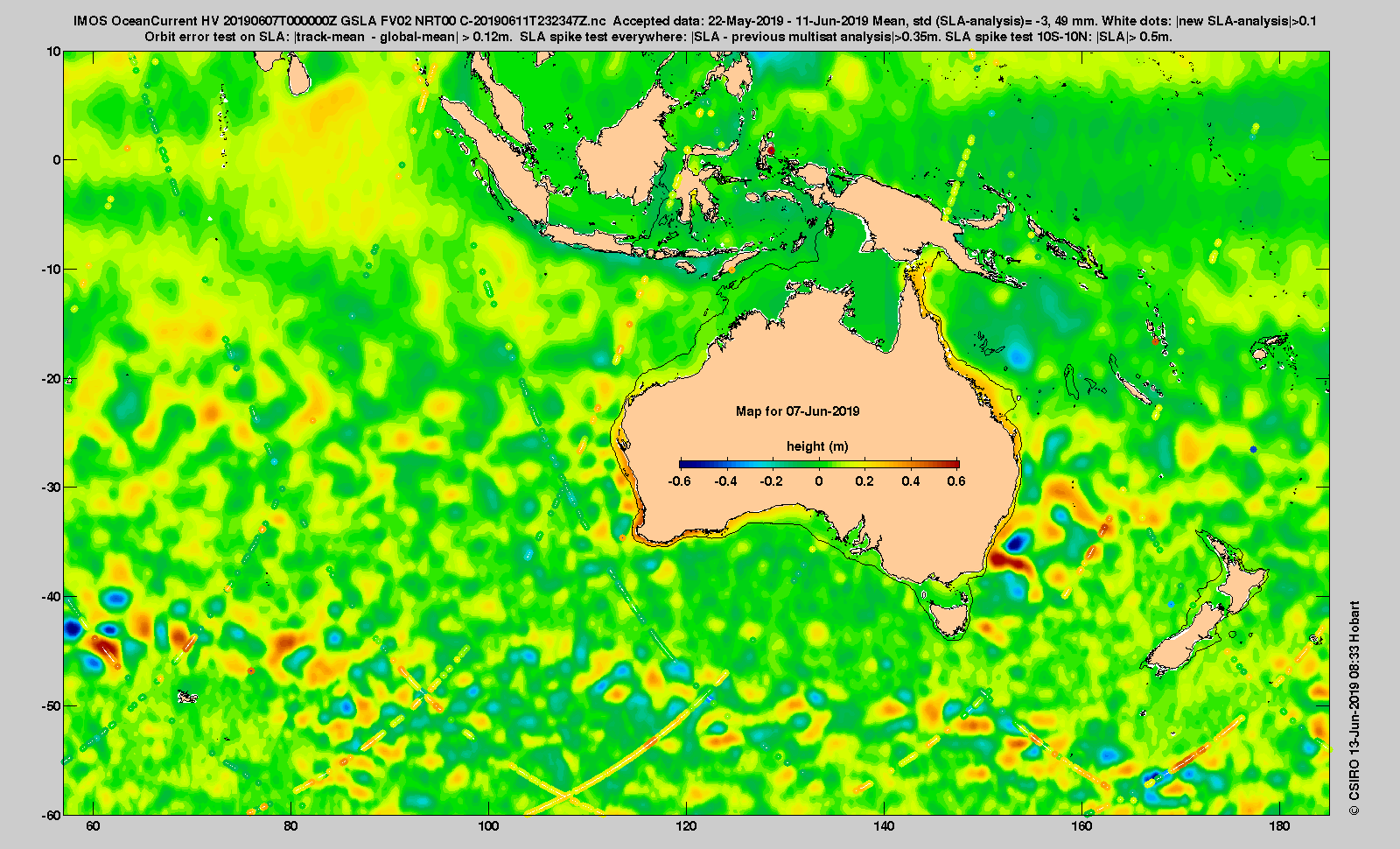The width and height of the screenshot is (1400, 849).
Task: Click the 0 tick label under the colorbar
Action: point(819,481)
